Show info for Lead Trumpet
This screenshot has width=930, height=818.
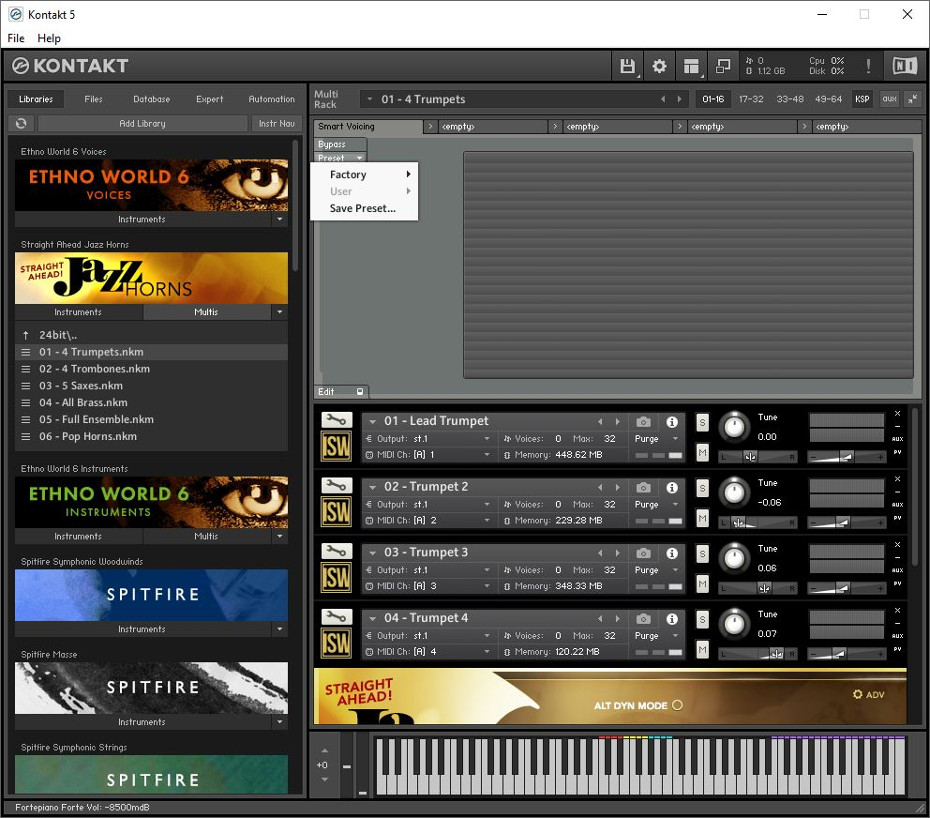click(x=672, y=422)
